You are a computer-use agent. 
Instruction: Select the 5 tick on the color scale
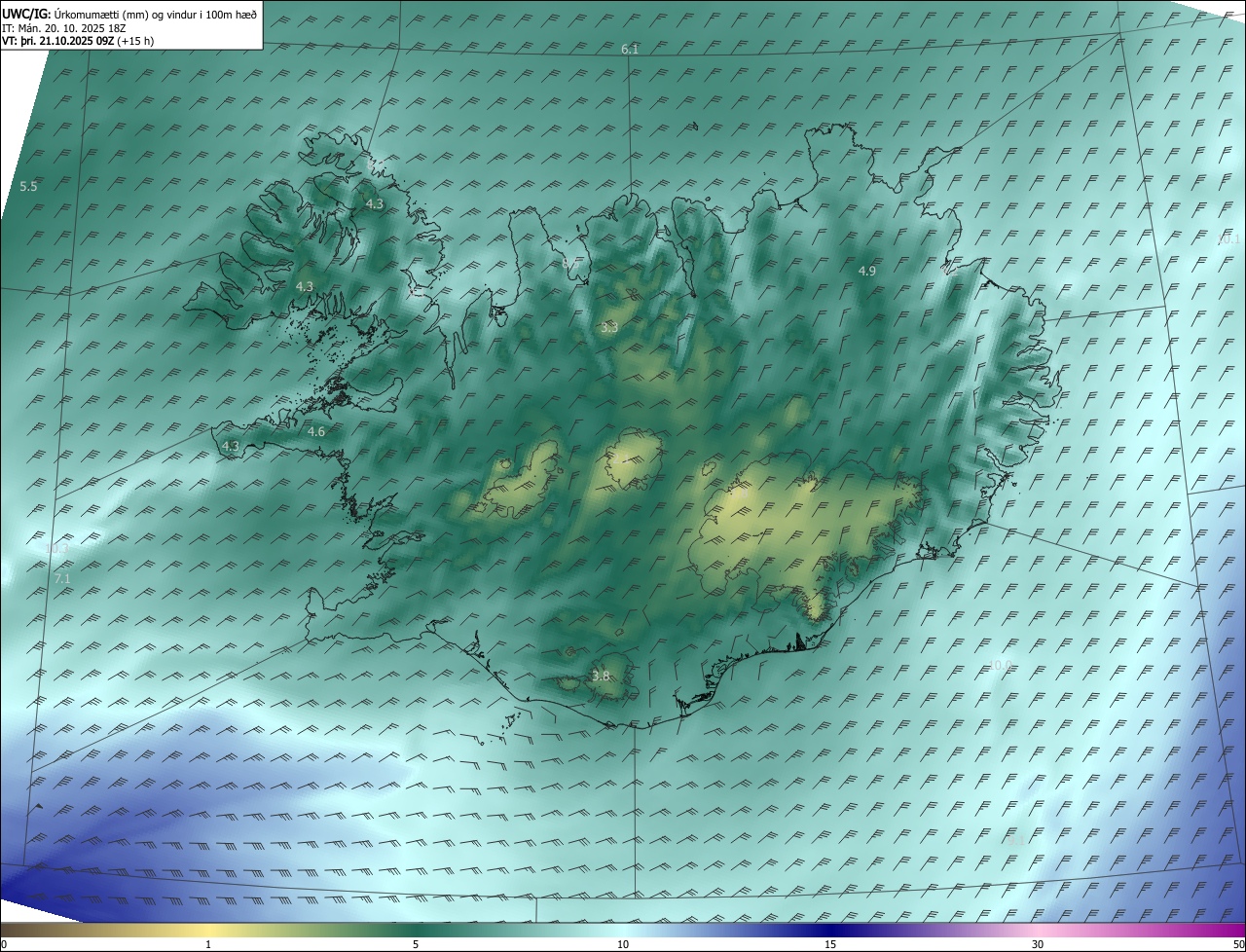click(416, 944)
